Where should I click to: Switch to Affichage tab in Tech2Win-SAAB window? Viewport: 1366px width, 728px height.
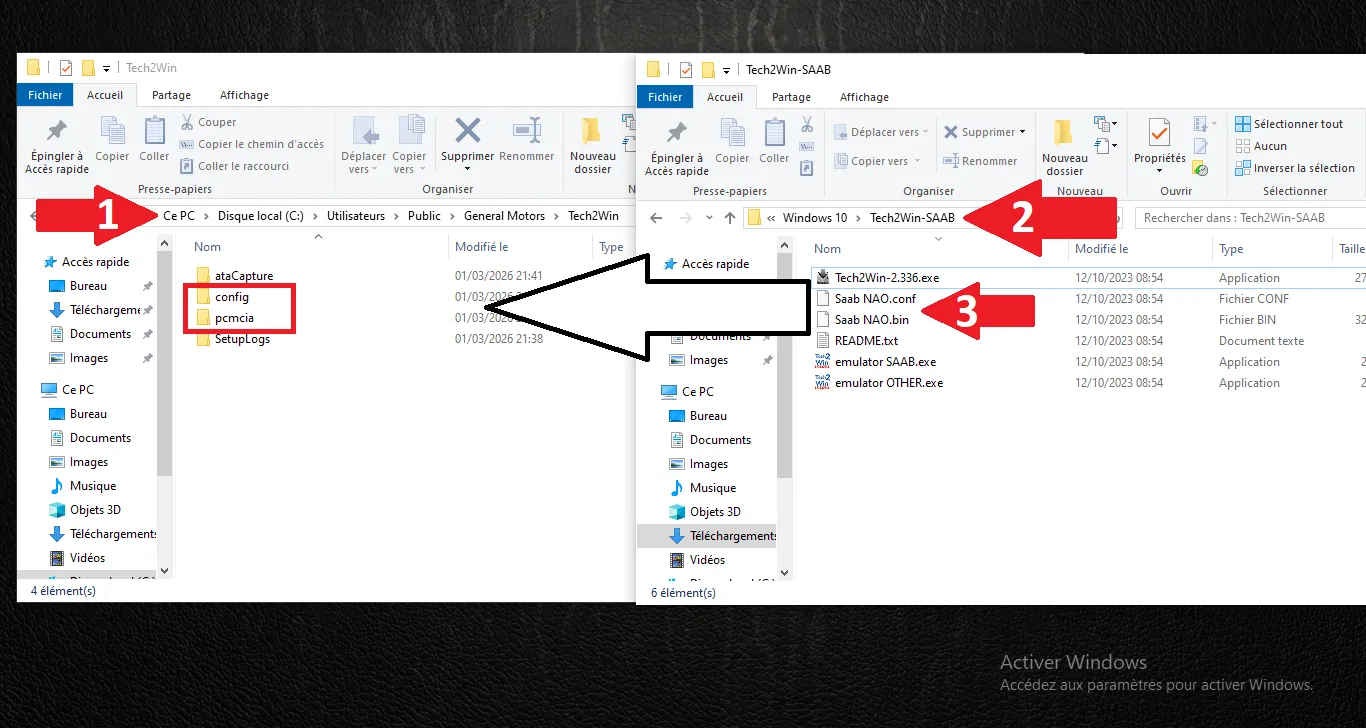[864, 97]
